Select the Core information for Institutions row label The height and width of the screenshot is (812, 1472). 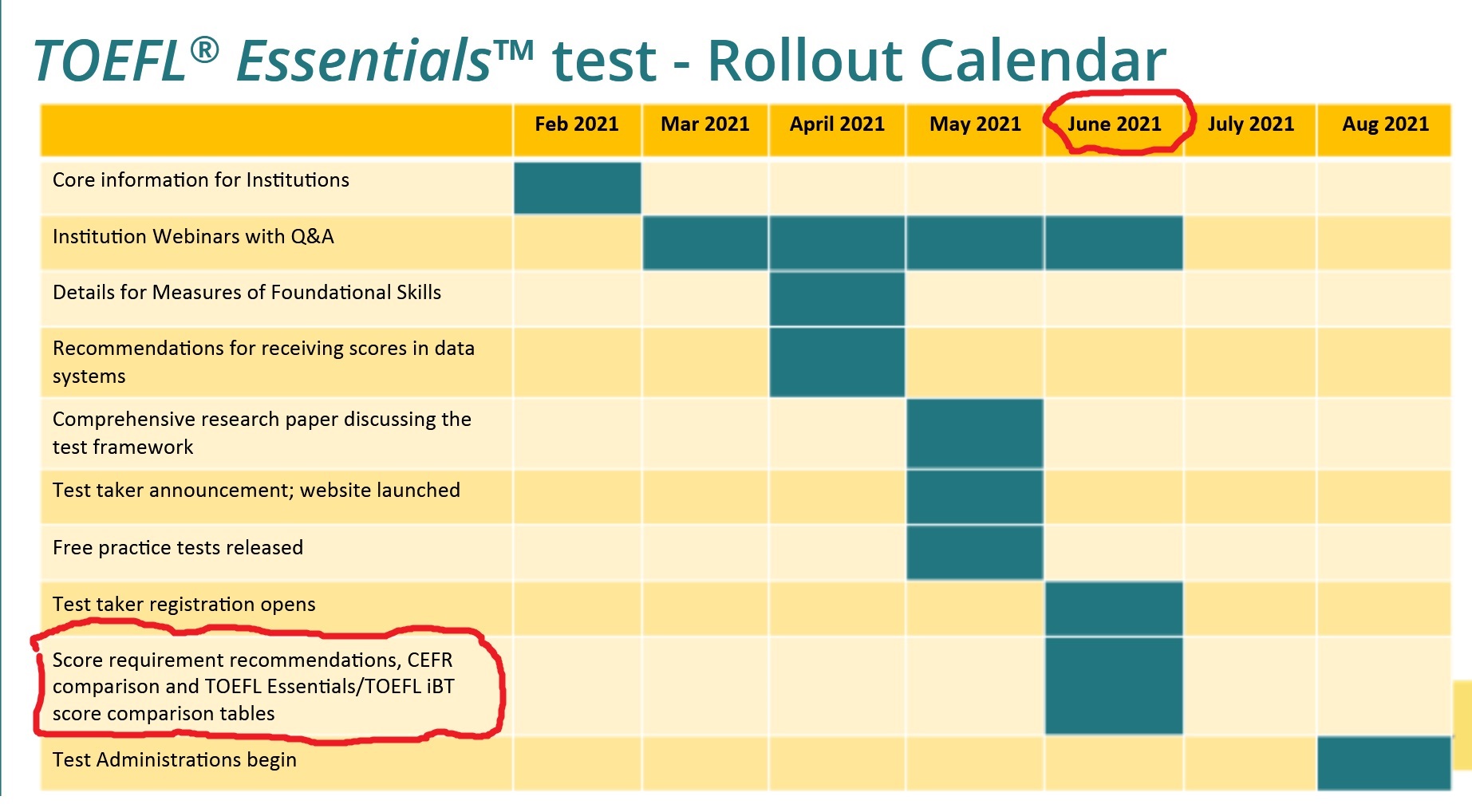point(201,180)
